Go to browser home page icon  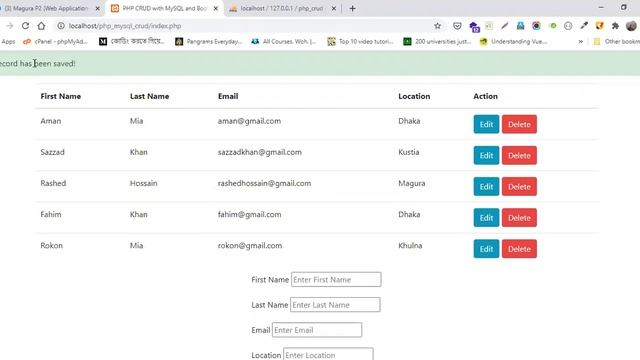point(41,26)
